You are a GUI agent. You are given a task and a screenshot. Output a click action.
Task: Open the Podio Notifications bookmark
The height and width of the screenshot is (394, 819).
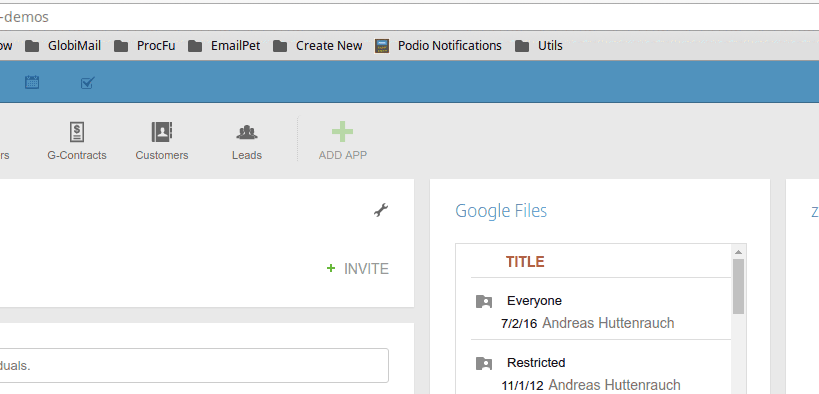[438, 46]
